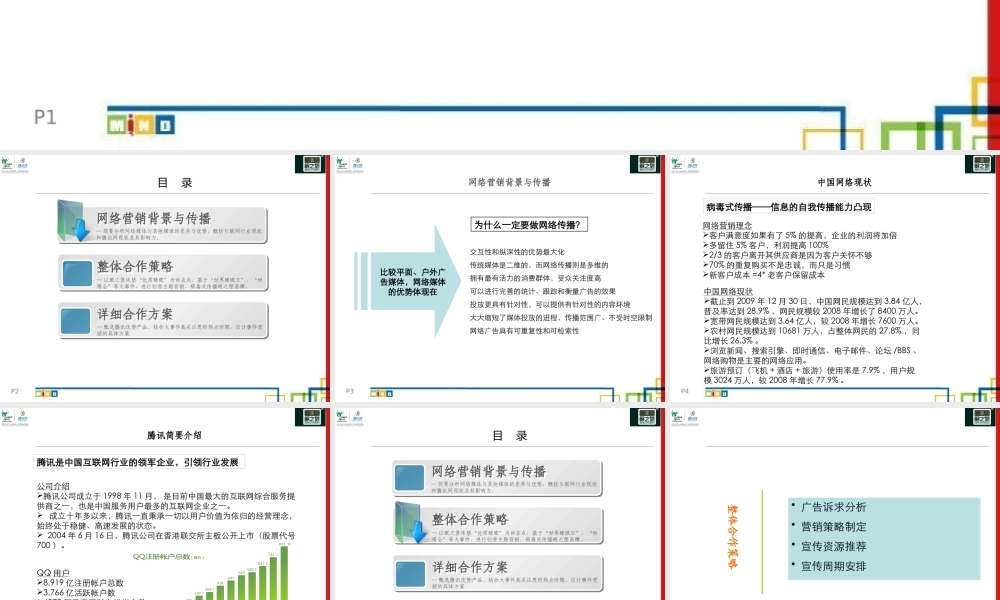Click the small MIND logo at bottom of slide P3
This screenshot has width=1000, height=600.
point(381,393)
